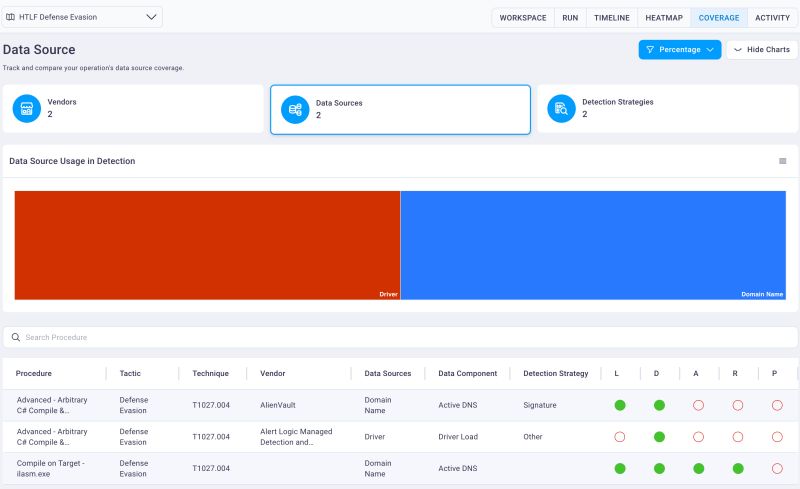Switch to the RUN tab
800x489 pixels.
coord(570,18)
